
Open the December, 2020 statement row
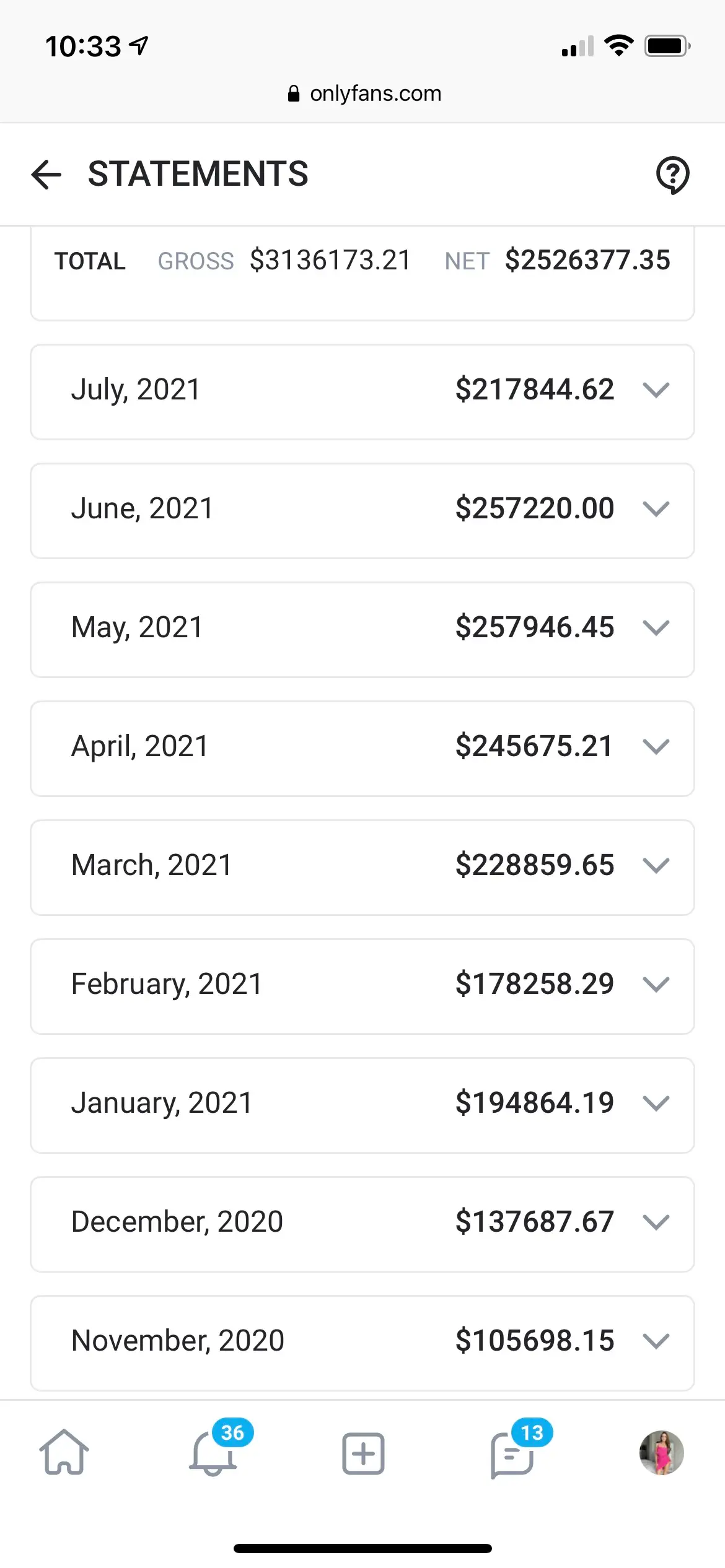(362, 1222)
